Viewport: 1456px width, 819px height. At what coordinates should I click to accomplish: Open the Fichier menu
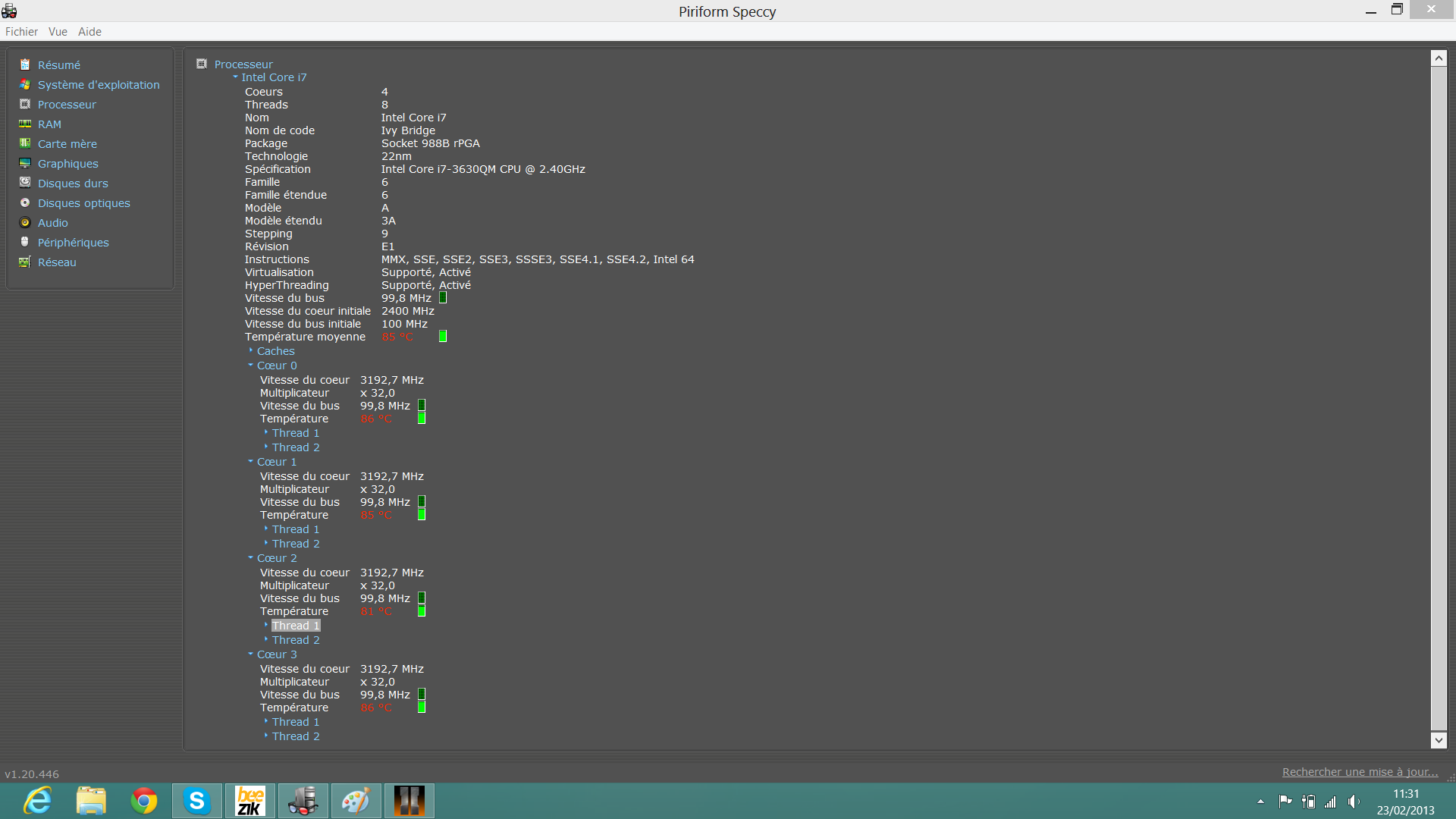tap(21, 31)
